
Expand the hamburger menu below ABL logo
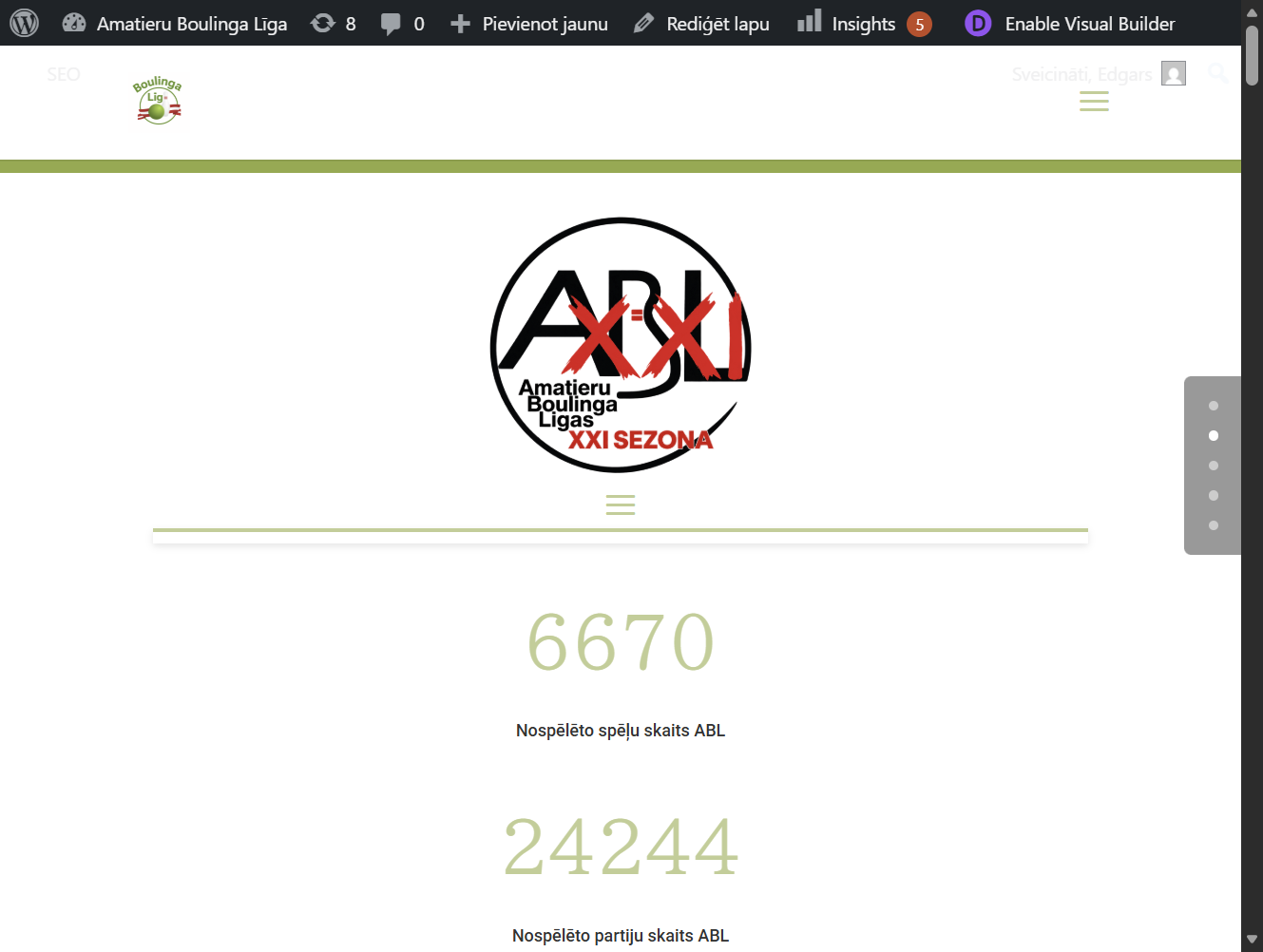pos(621,505)
